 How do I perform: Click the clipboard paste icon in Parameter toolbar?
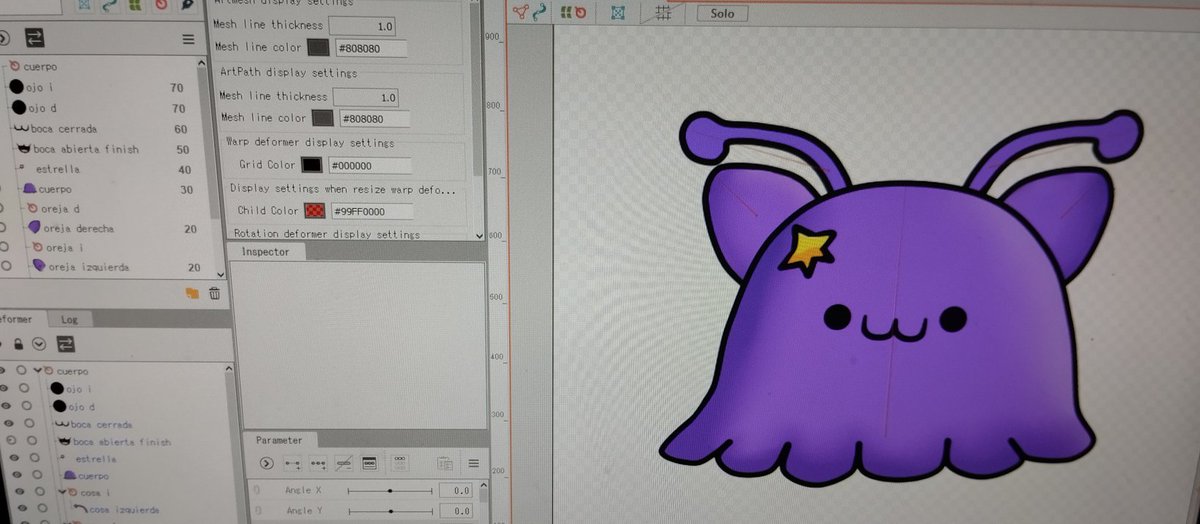click(445, 464)
